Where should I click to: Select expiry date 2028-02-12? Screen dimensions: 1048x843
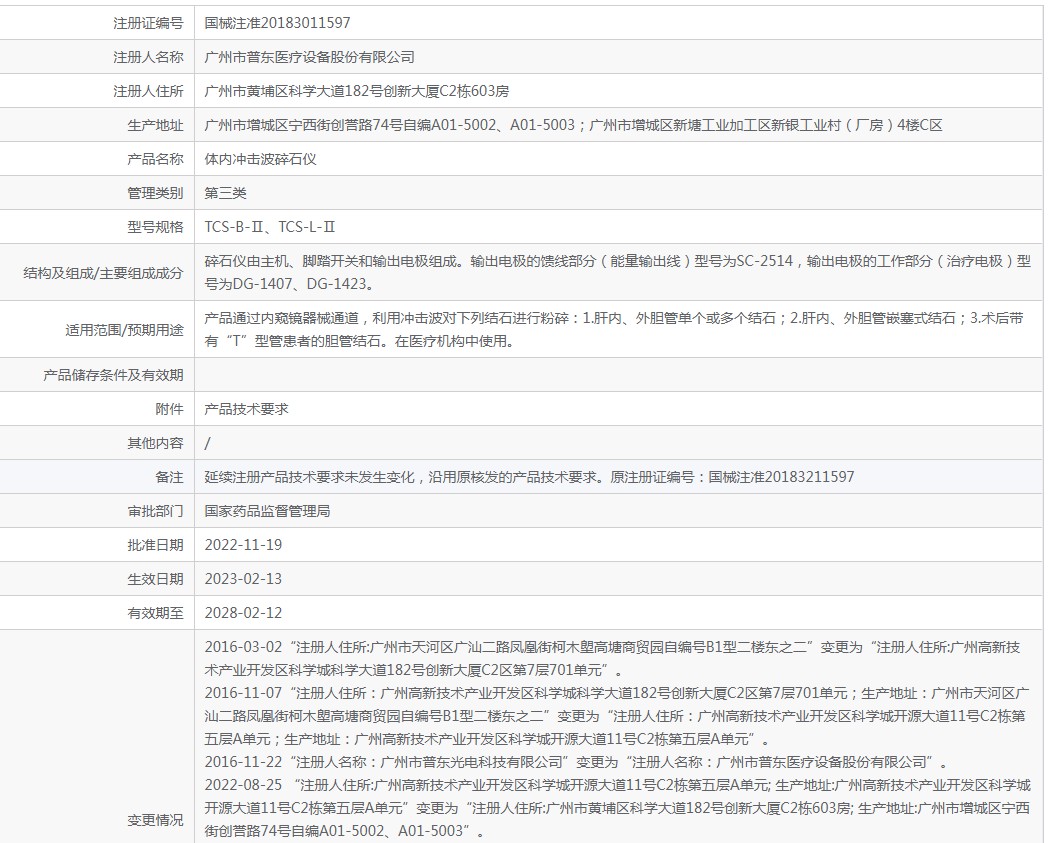coord(243,614)
